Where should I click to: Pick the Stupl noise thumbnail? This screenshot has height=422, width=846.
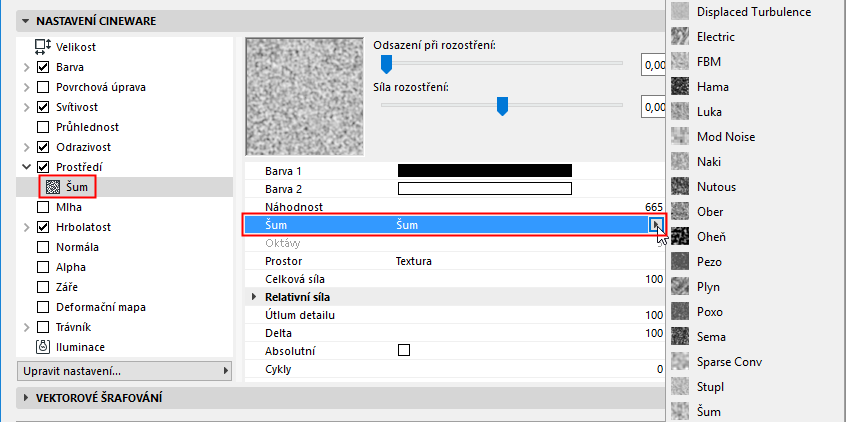[680, 386]
